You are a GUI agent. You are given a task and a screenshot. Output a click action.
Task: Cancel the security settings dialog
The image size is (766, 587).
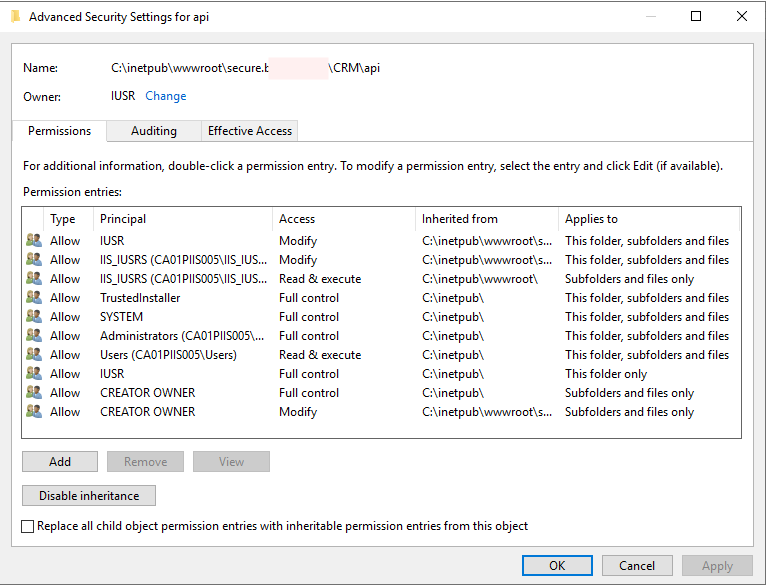tap(637, 565)
